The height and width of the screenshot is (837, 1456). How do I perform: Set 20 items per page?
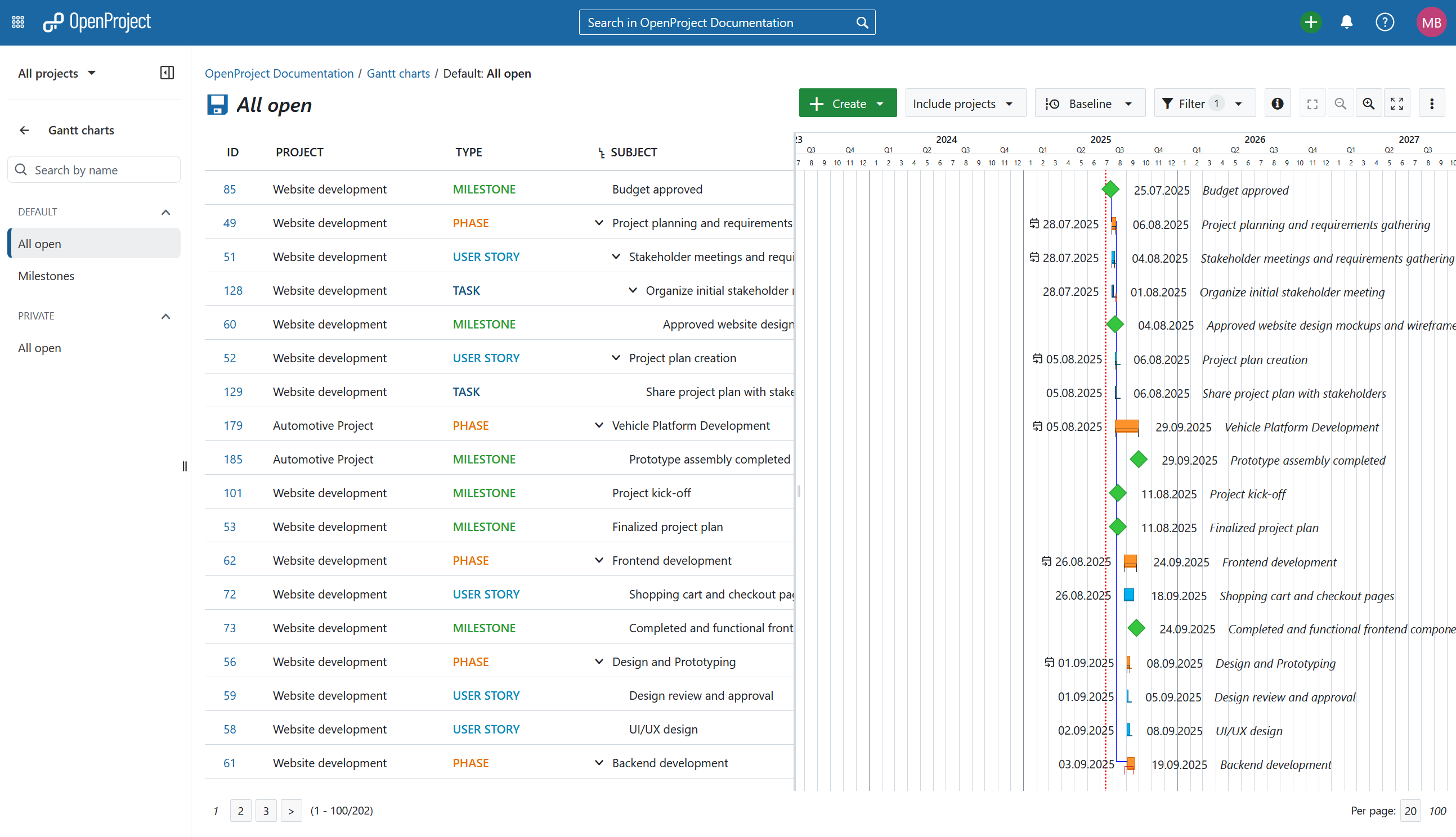click(1410, 811)
